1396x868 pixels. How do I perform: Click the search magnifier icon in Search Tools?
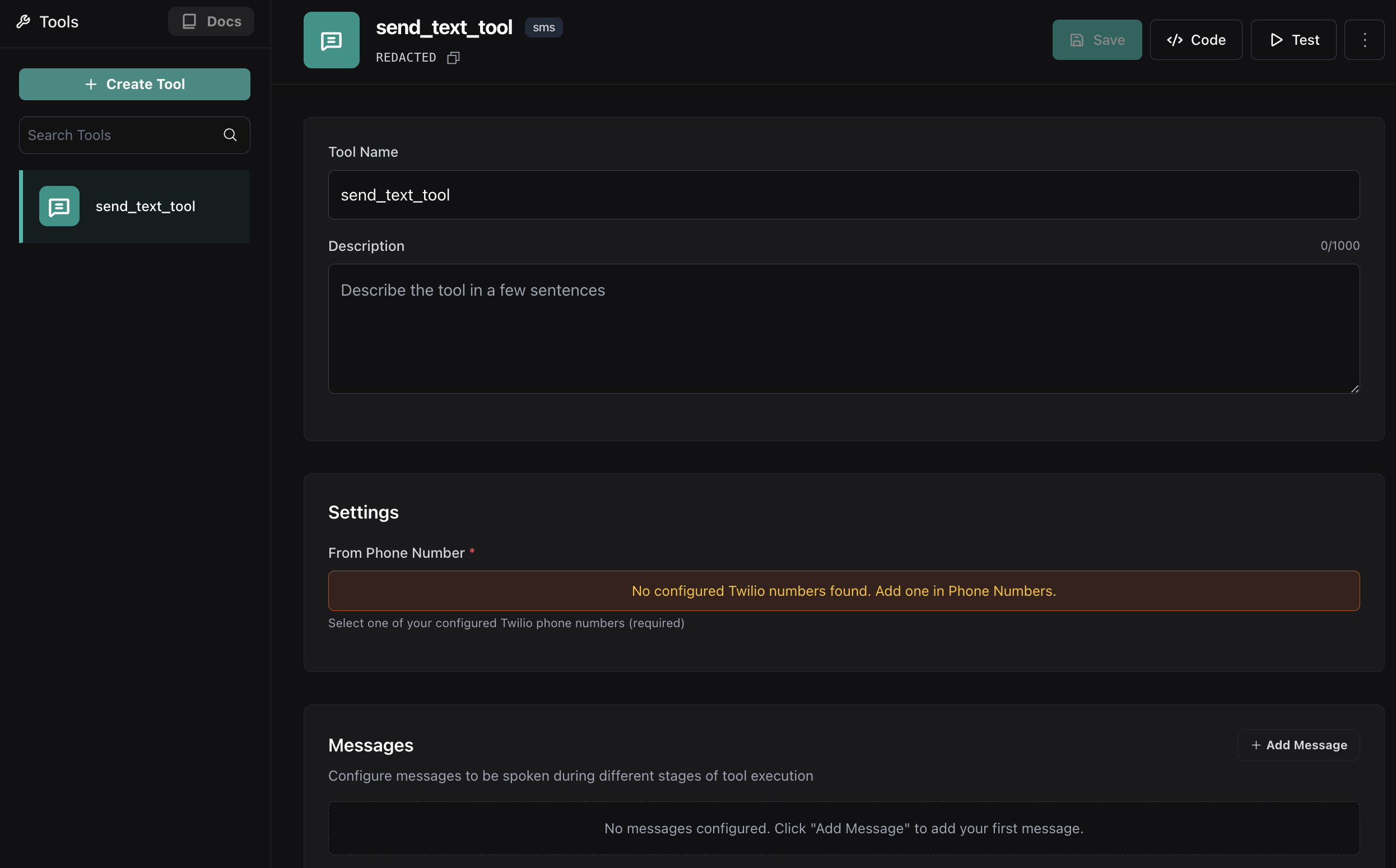[230, 135]
